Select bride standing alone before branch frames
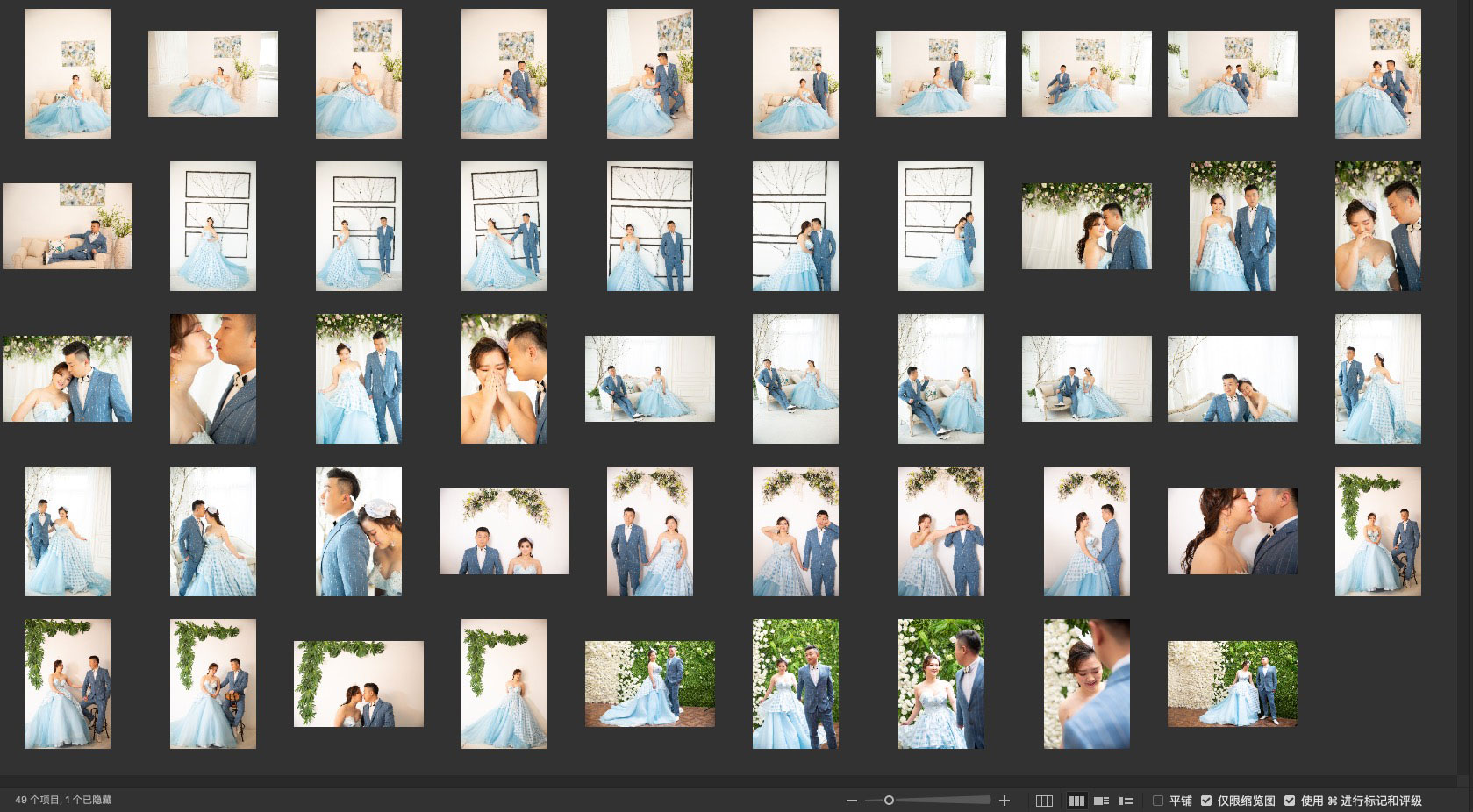This screenshot has height=812, width=1473. click(x=213, y=226)
